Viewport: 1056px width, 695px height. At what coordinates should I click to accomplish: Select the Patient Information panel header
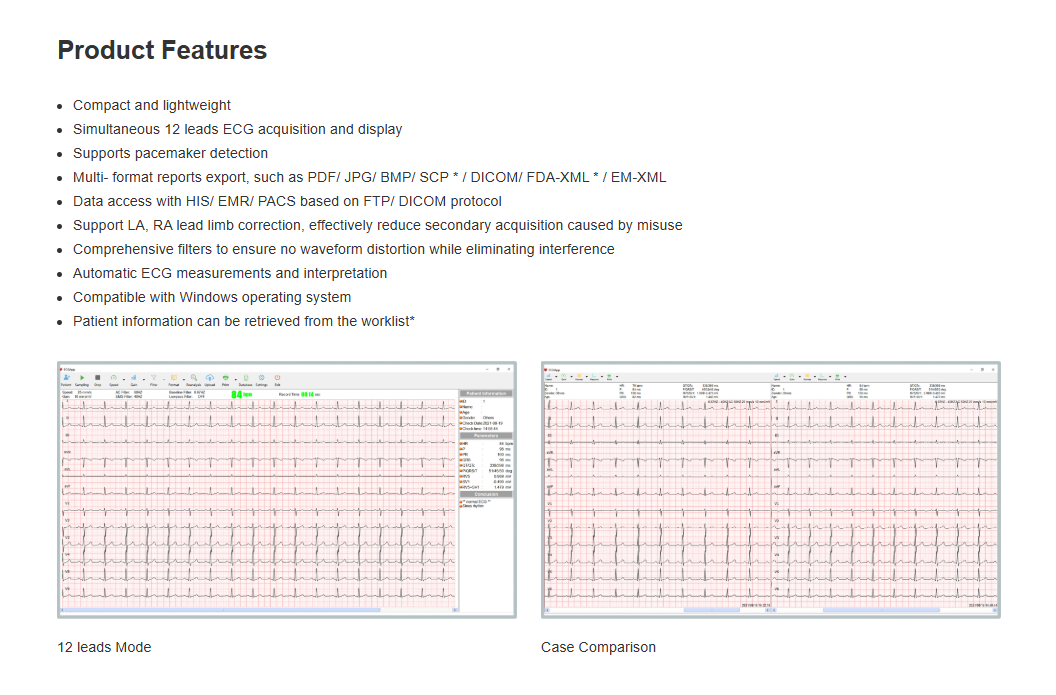point(486,393)
